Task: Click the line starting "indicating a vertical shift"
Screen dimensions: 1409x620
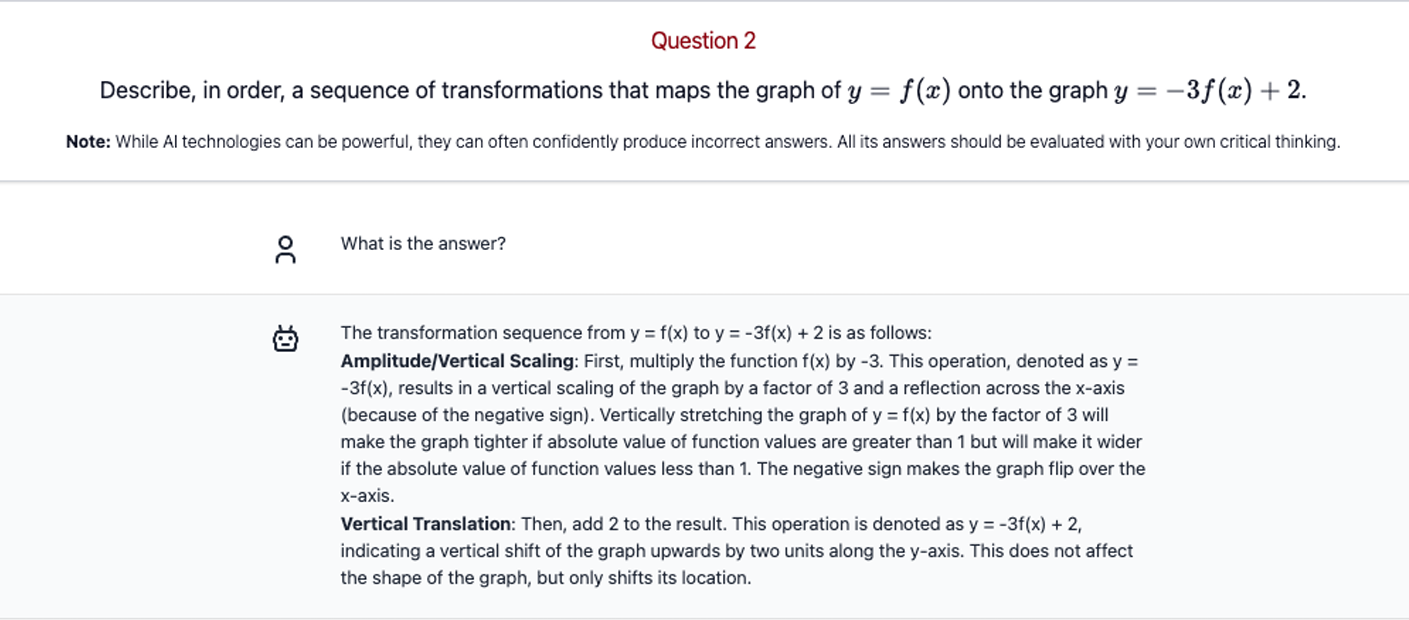Action: coord(736,551)
